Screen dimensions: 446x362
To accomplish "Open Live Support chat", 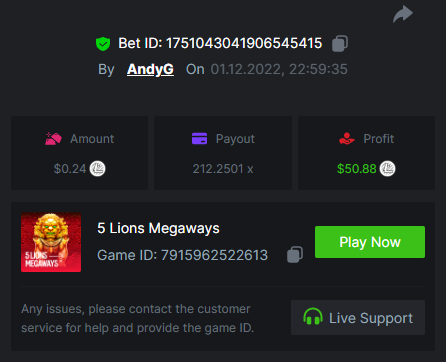I will 358,317.
